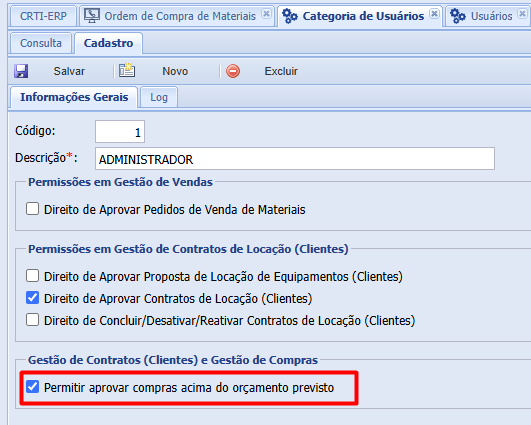The width and height of the screenshot is (531, 425).
Task: Close the Usuários tab
Action: tap(523, 14)
